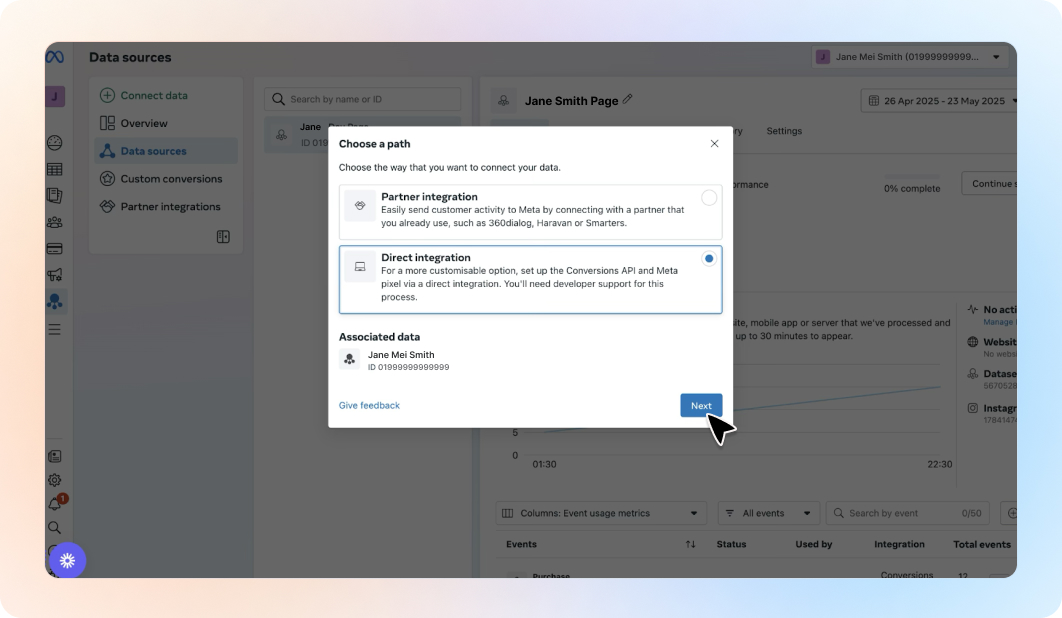Open the document pages icon in left rail
Viewport: 1062px width, 618px height.
[x=55, y=196]
